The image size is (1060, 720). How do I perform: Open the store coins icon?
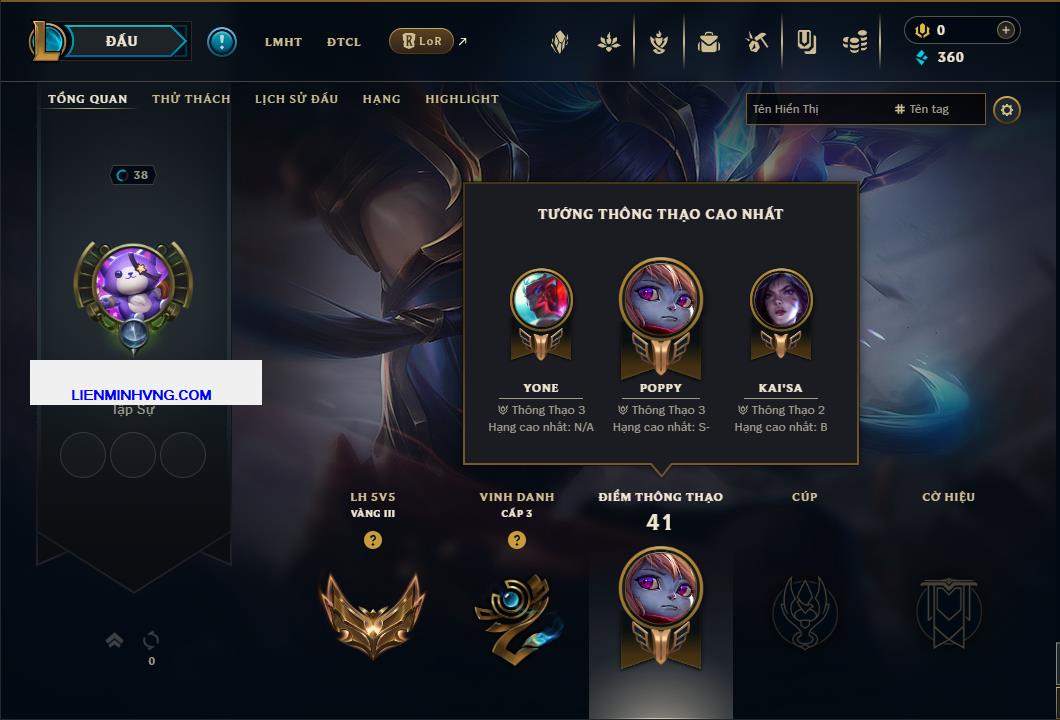click(x=855, y=43)
